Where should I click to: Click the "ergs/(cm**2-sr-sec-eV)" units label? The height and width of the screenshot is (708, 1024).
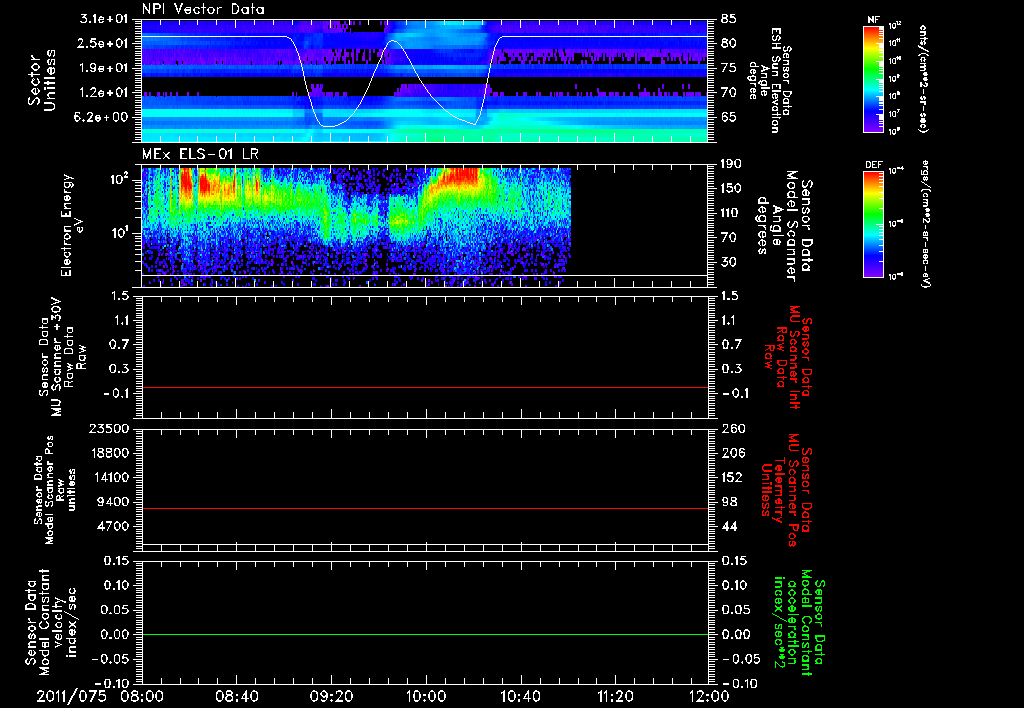[x=925, y=224]
